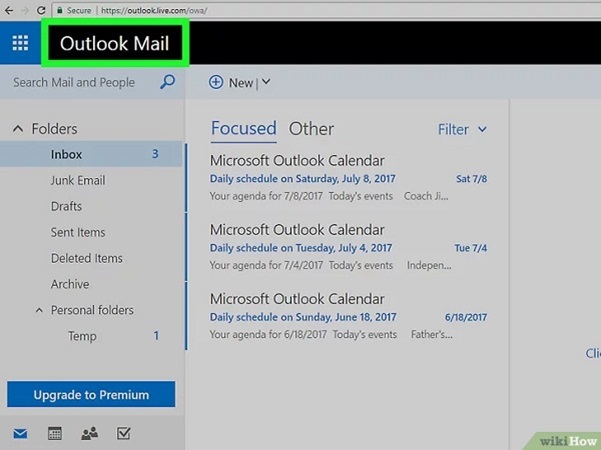The image size is (601, 450).
Task: Open the Drafts folder
Action: [x=66, y=206]
